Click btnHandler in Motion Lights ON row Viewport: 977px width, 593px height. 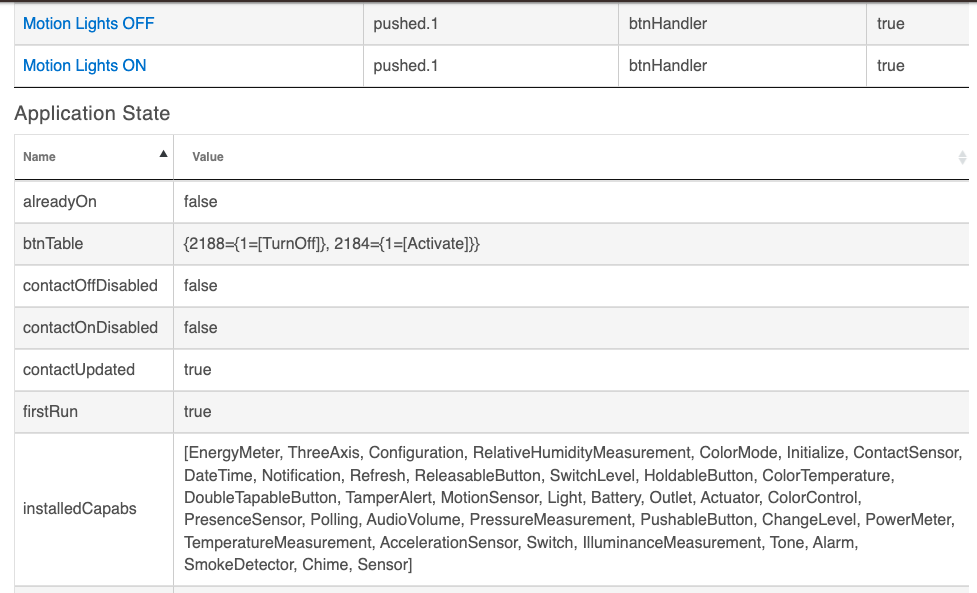coord(668,65)
